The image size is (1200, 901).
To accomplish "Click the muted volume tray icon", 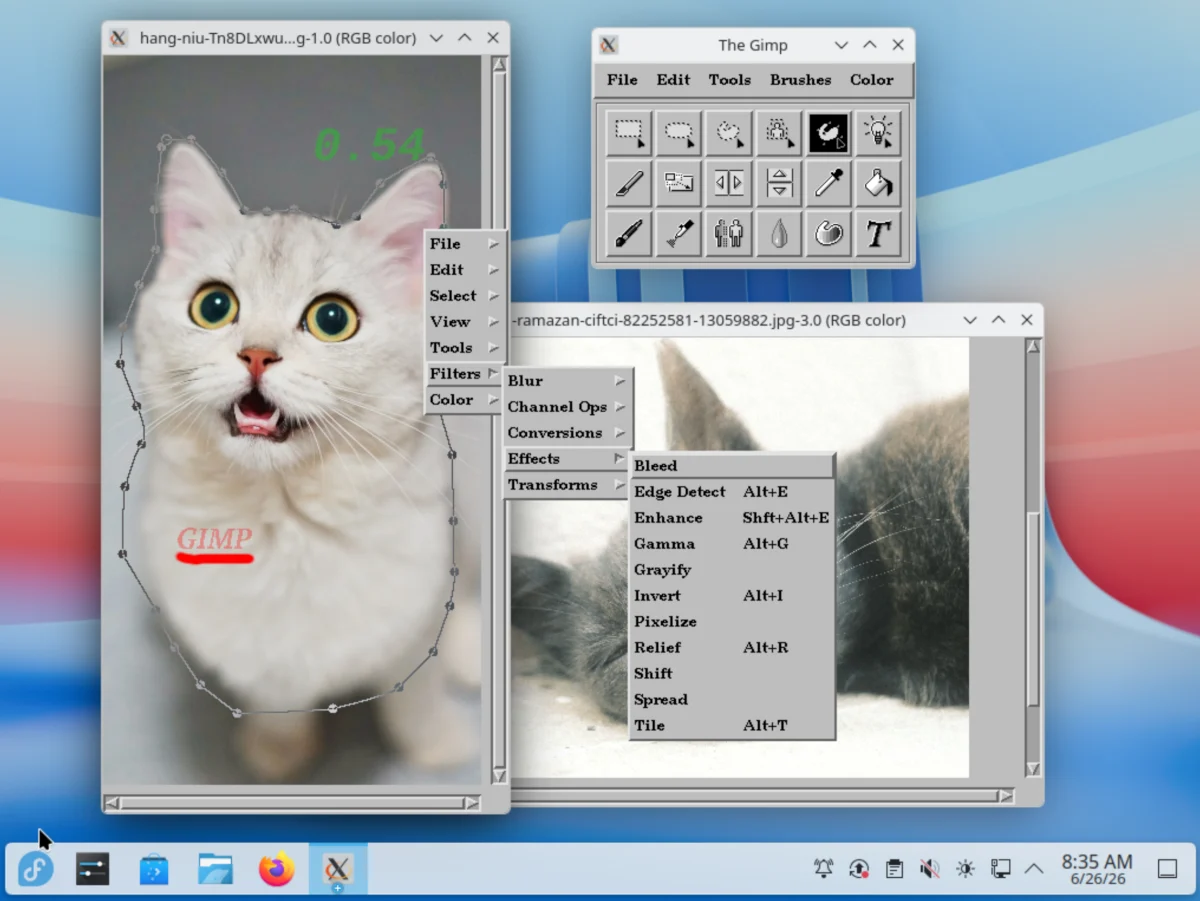I will click(929, 869).
